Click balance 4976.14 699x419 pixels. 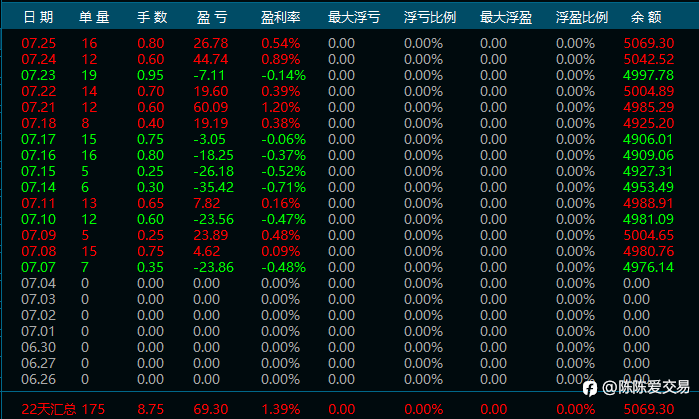point(649,267)
